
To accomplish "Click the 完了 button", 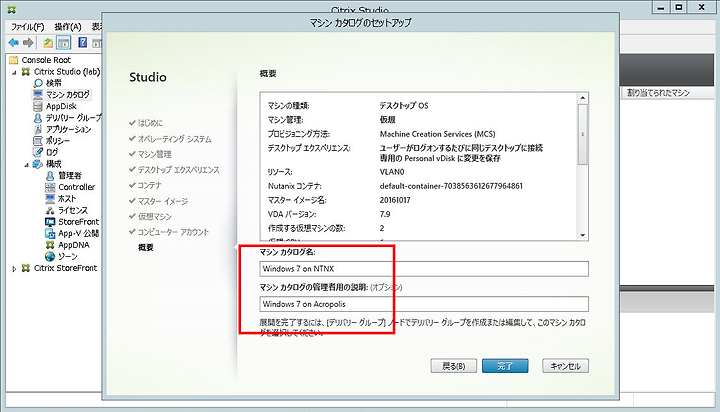I will pyautogui.click(x=505, y=366).
